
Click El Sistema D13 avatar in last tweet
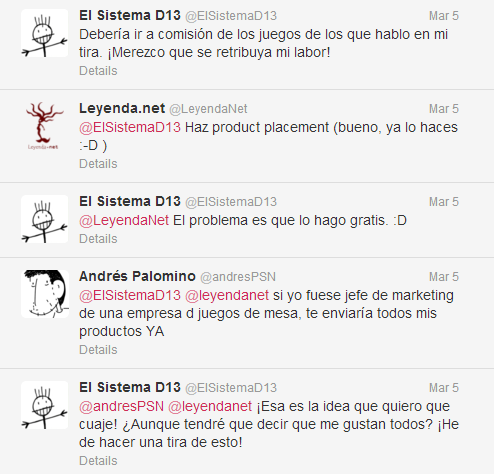[x=45, y=405]
